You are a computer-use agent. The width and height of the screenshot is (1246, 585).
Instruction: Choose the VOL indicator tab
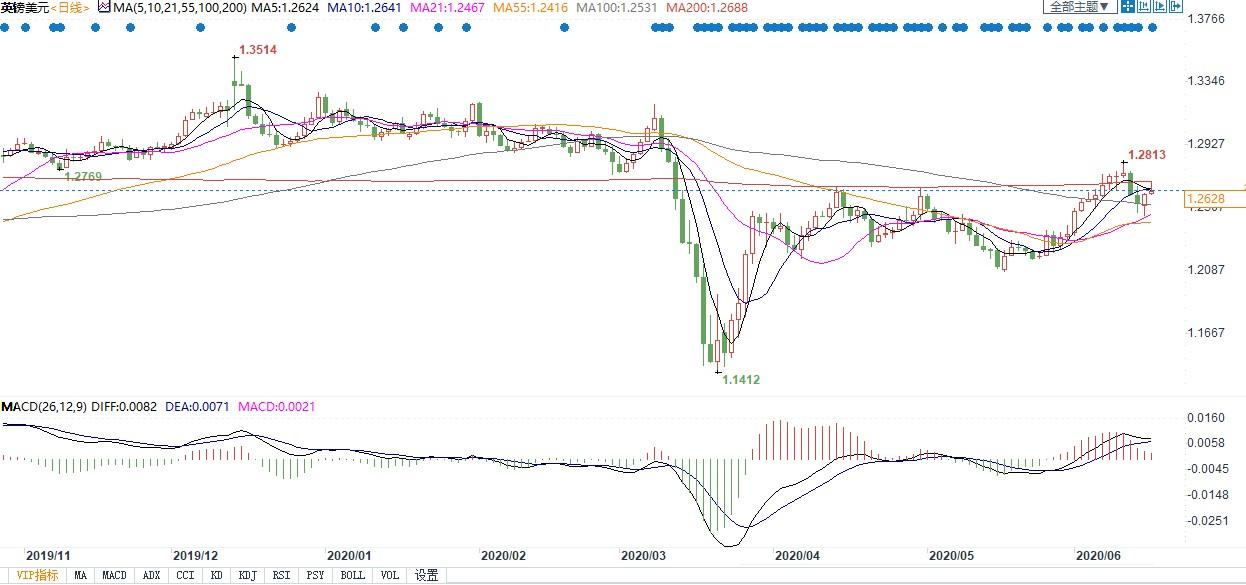point(391,575)
